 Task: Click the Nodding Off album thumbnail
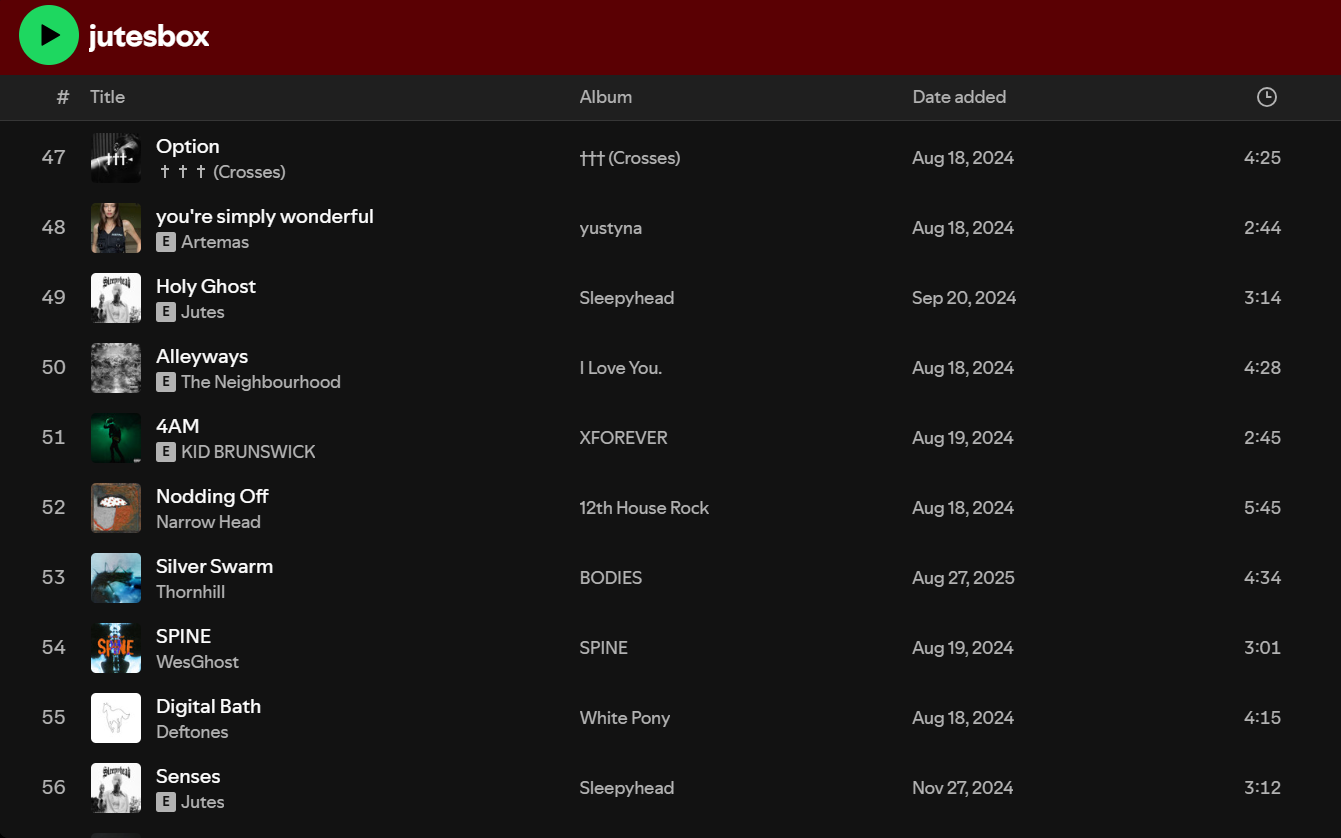point(116,508)
